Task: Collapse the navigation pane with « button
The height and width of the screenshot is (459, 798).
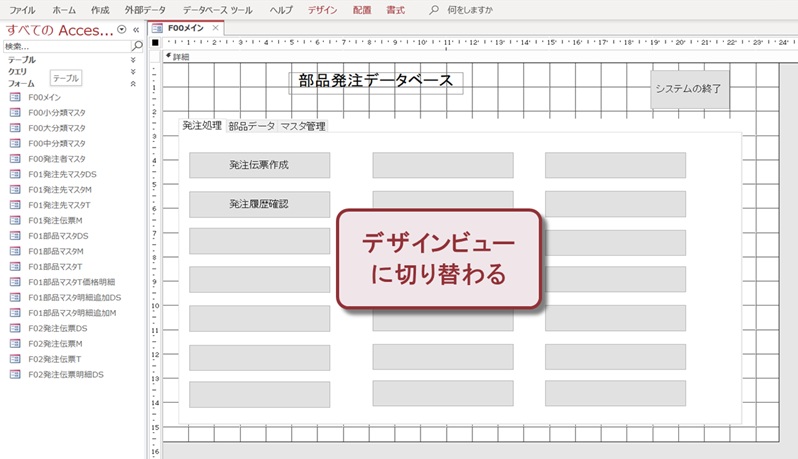Action: click(137, 30)
